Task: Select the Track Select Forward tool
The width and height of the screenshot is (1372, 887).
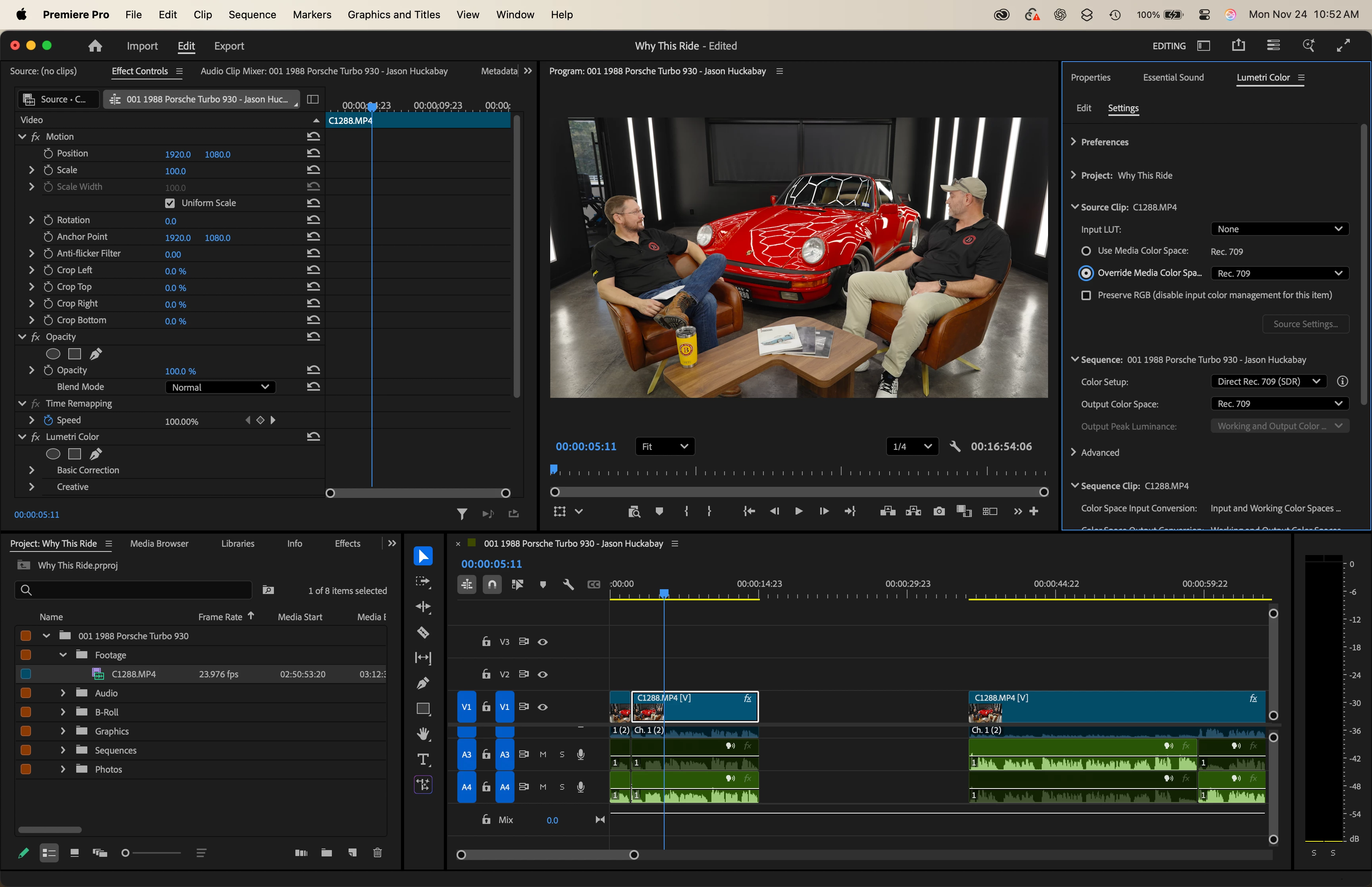Action: coord(423,582)
